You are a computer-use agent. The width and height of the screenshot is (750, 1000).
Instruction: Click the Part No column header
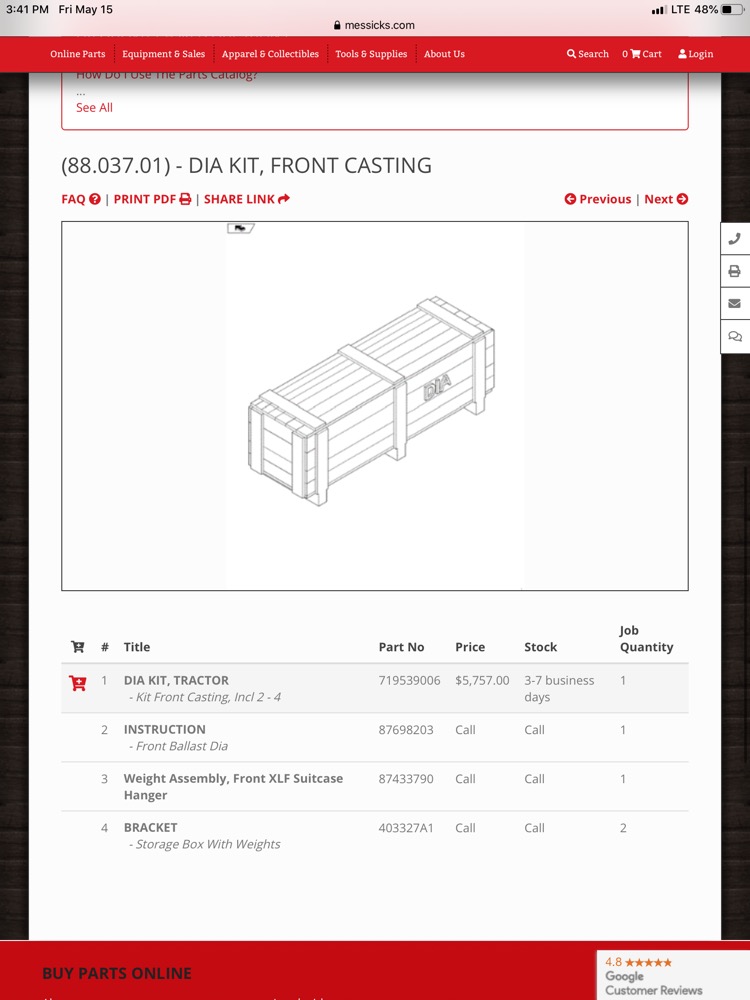tap(401, 647)
